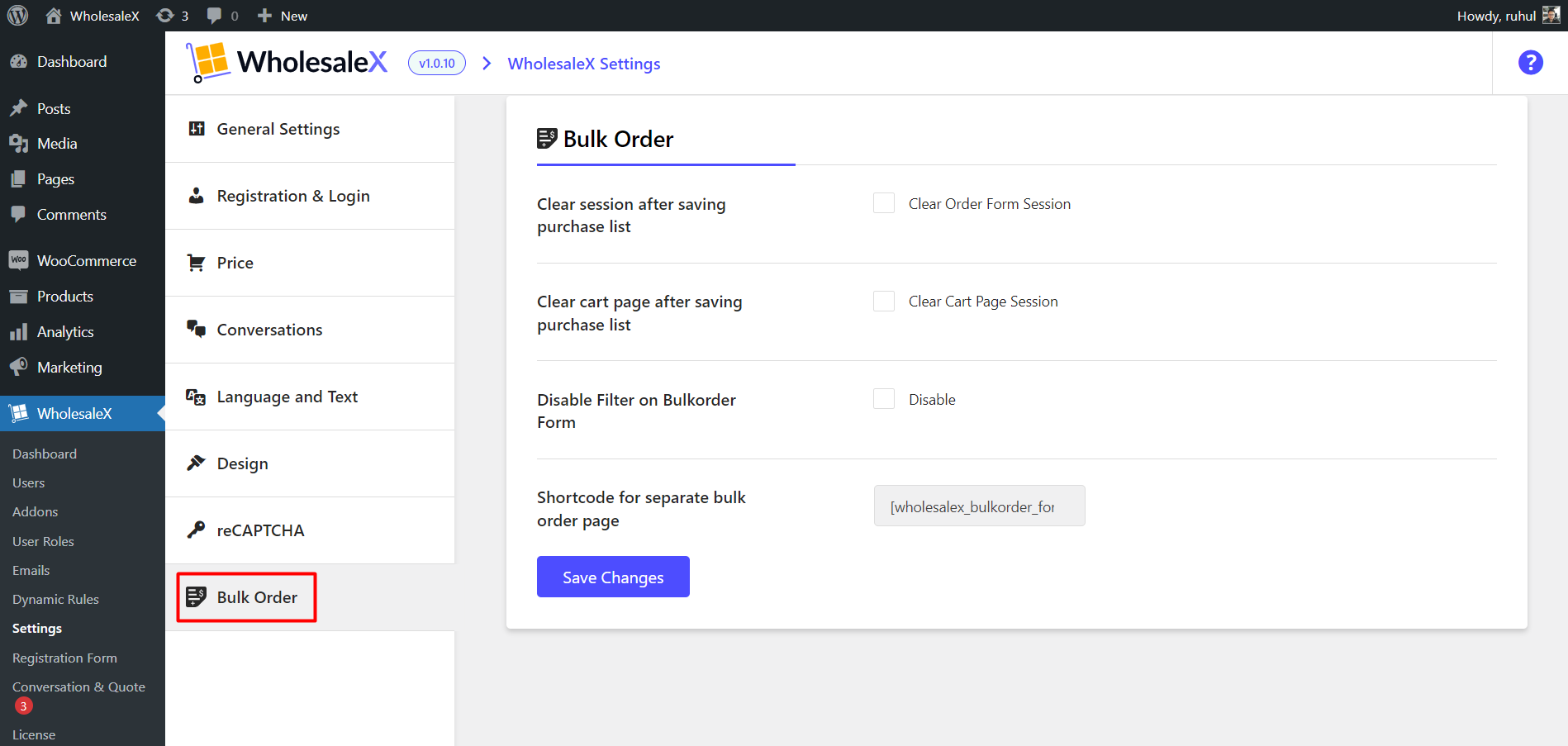
Task: Open the WholesaleX Dashboard submenu link
Action: pyautogui.click(x=45, y=454)
